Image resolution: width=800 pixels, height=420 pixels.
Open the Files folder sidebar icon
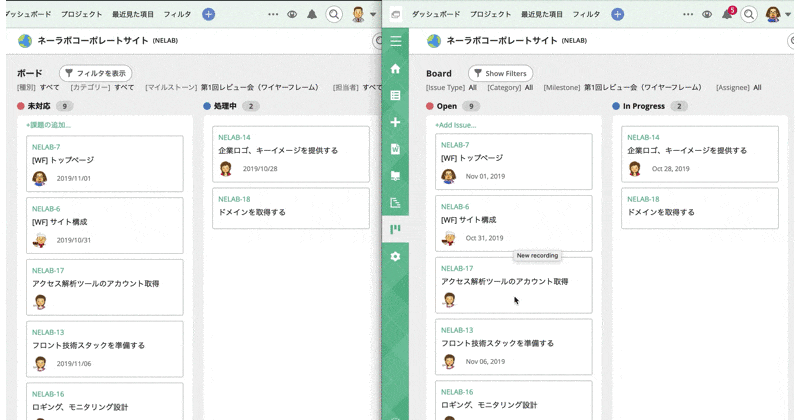(x=396, y=176)
